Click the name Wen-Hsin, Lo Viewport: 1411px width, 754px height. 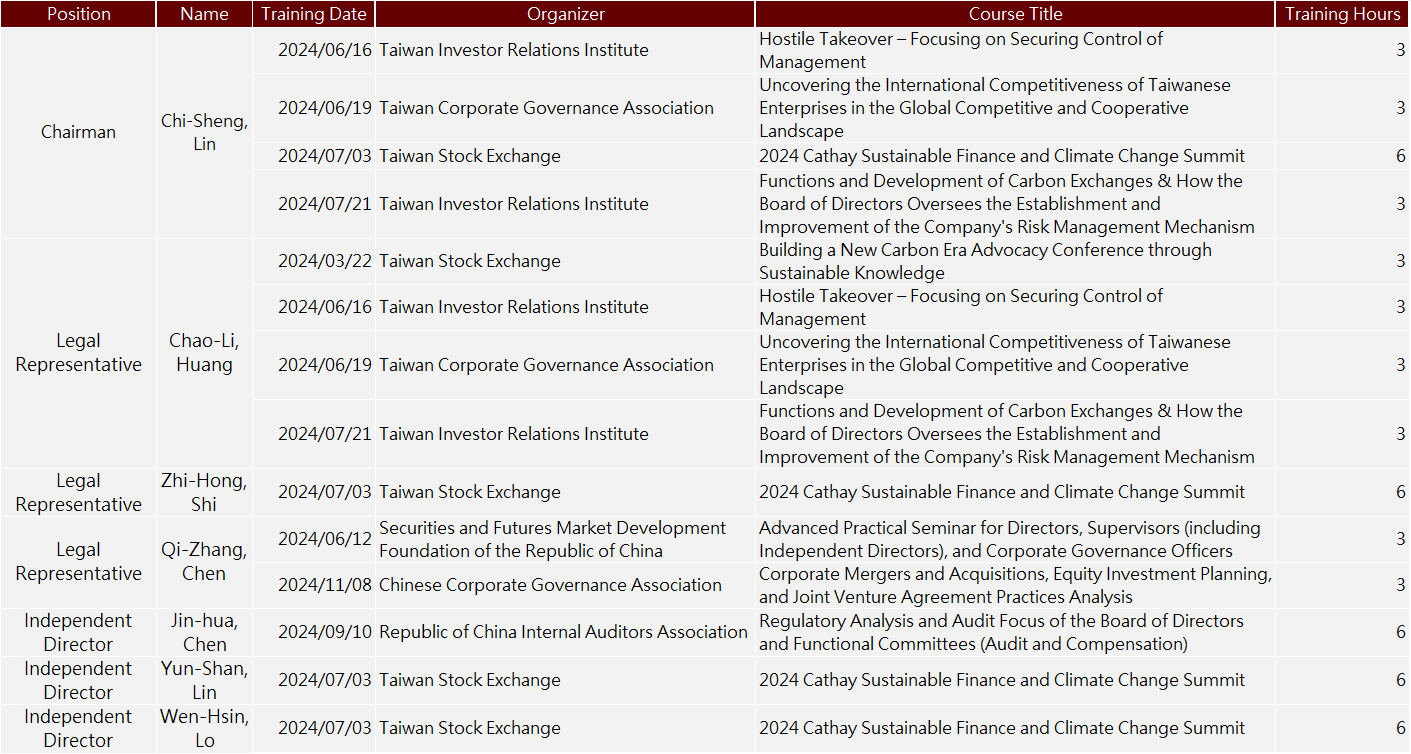click(204, 728)
